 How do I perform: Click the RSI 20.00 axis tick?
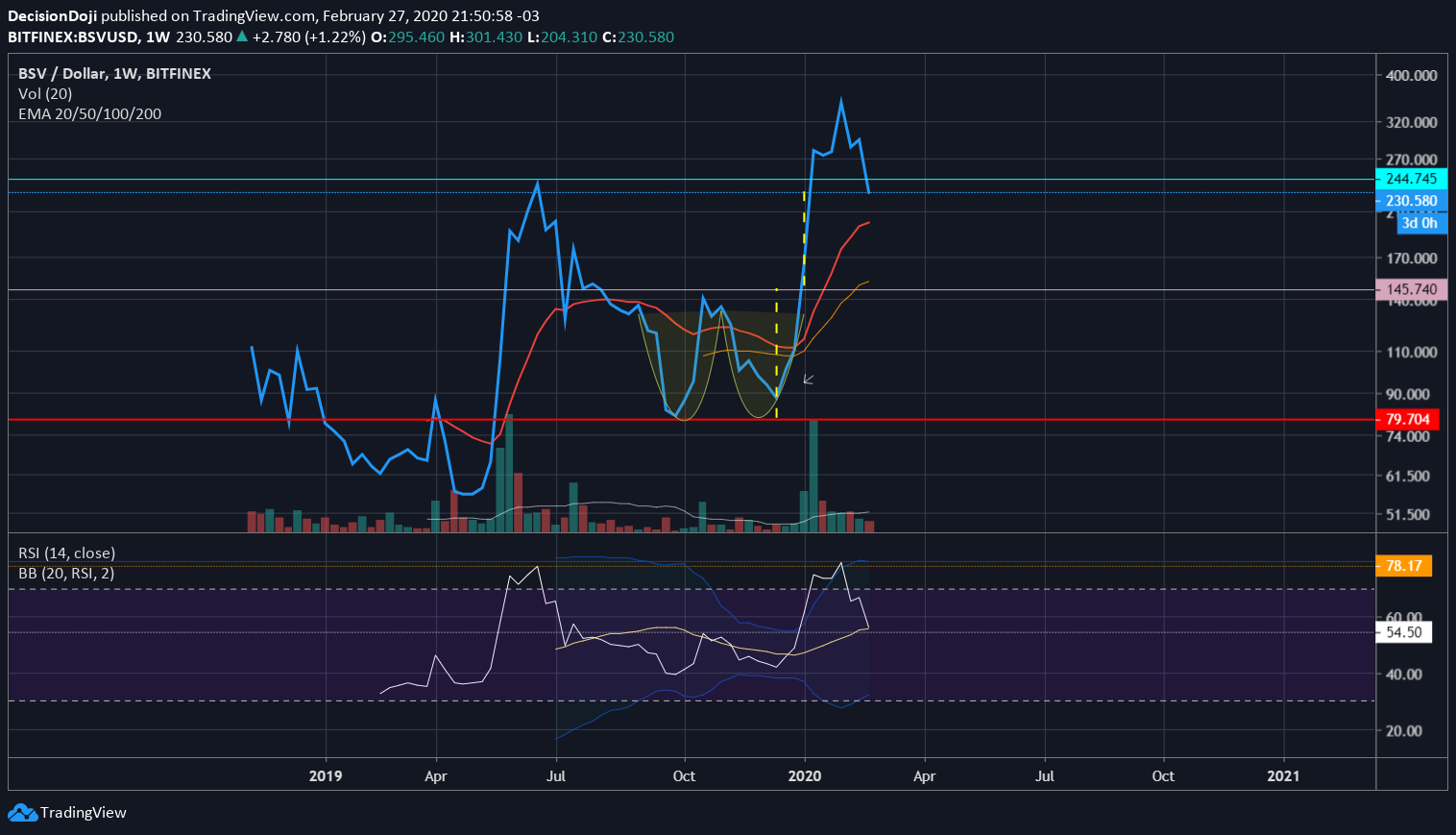pos(1403,730)
